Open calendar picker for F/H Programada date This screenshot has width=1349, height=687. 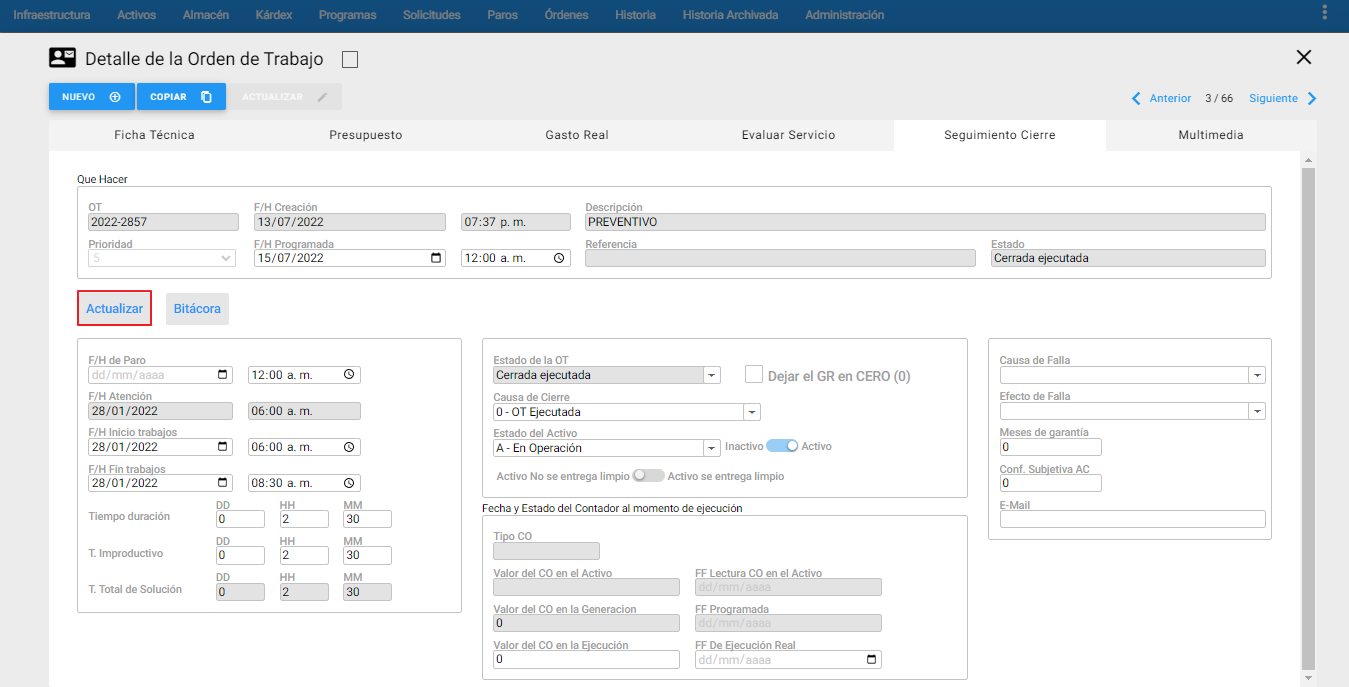coord(435,257)
